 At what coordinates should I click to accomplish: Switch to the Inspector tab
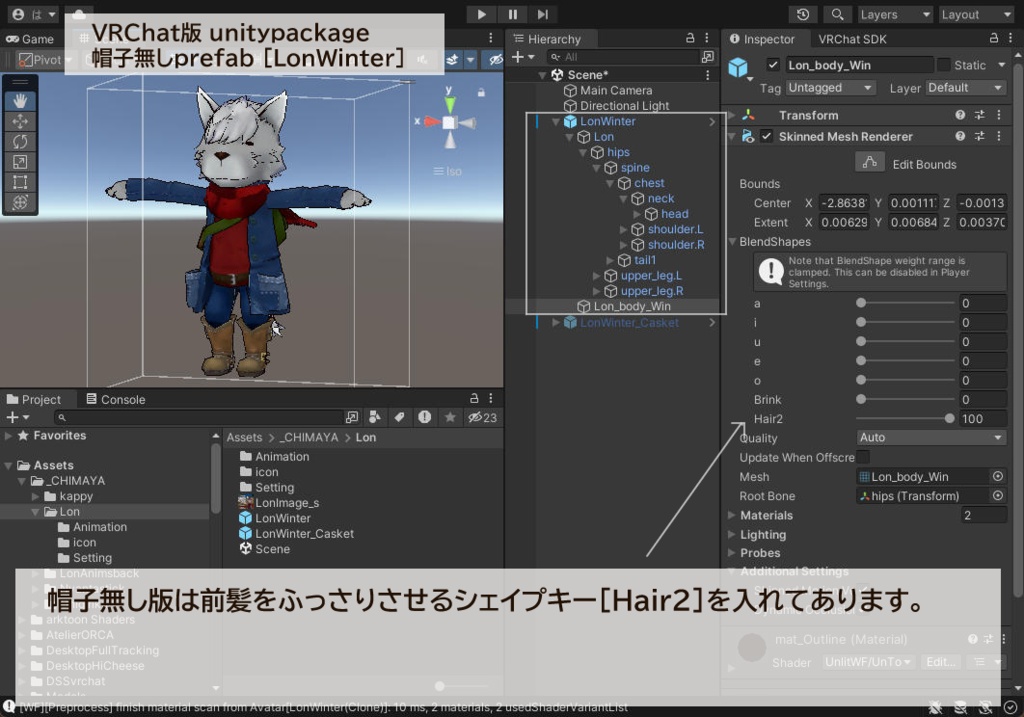tap(762, 39)
